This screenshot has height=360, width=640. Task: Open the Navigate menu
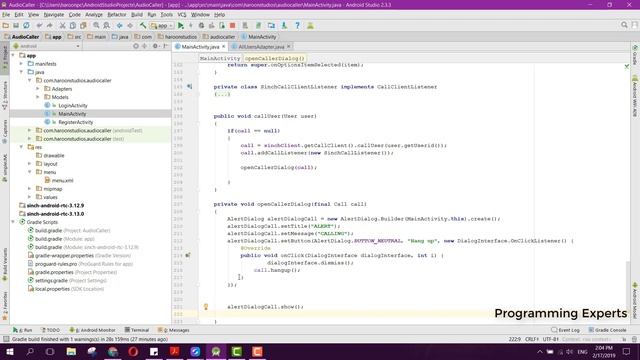[54, 14]
